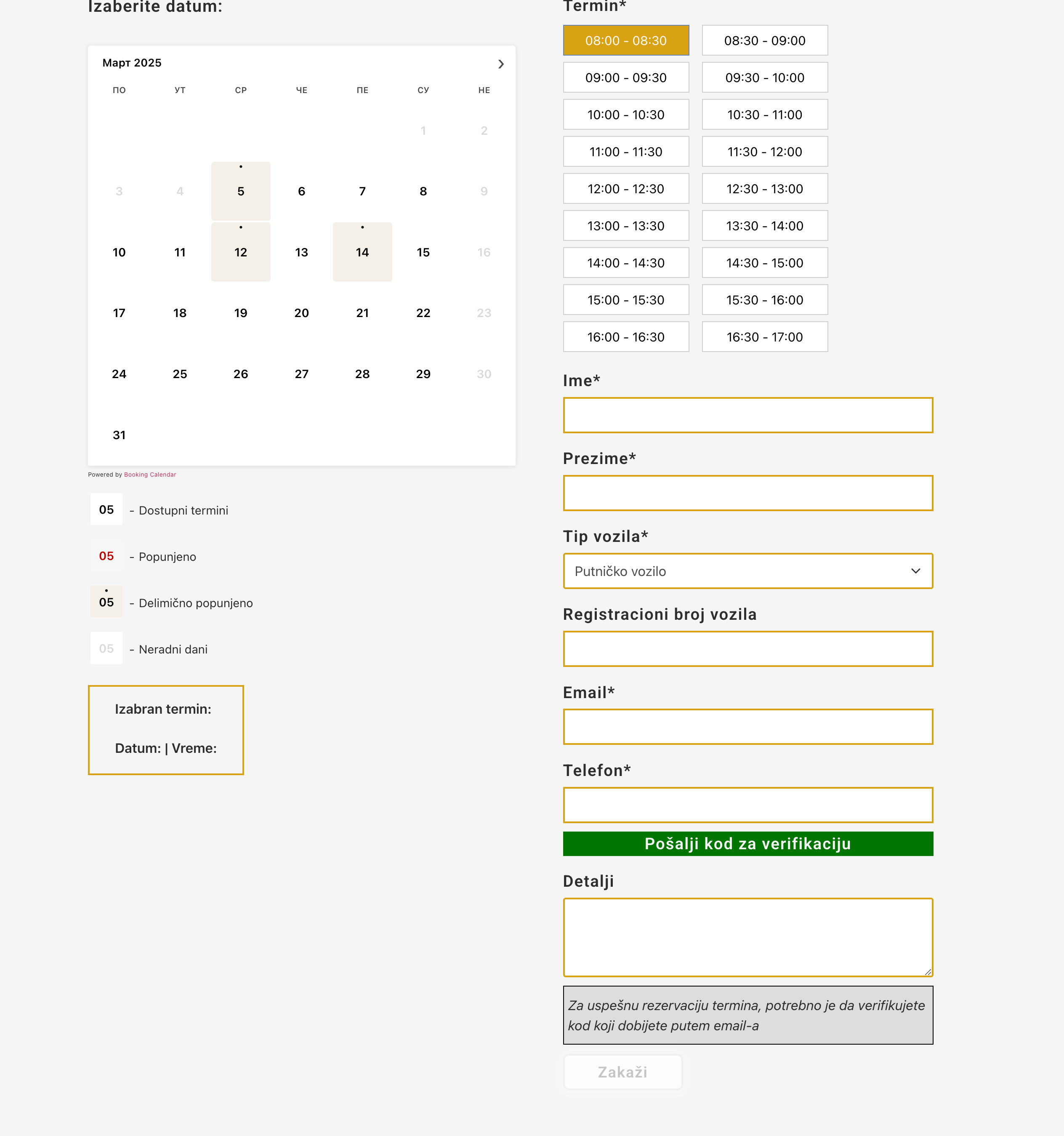This screenshot has width=1064, height=1136.
Task: Select the 12:30 - 13:00 slot
Action: click(x=765, y=189)
